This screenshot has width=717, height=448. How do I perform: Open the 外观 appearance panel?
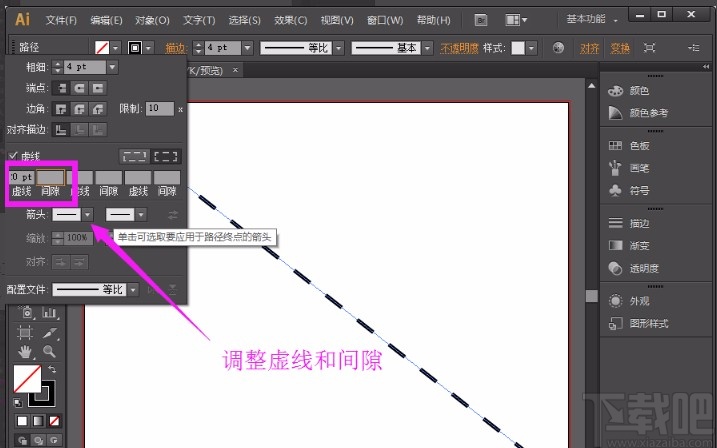pyautogui.click(x=628, y=301)
